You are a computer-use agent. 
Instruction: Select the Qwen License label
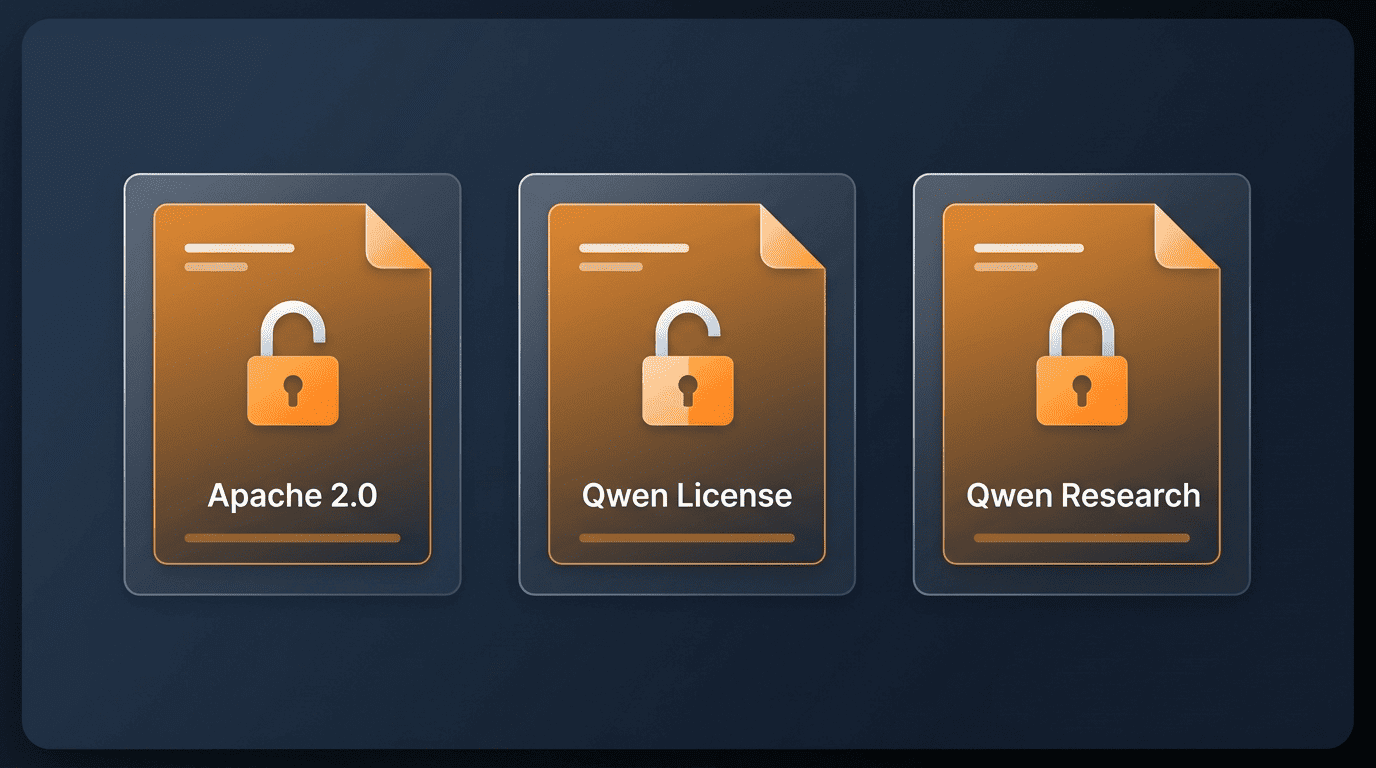(x=687, y=496)
